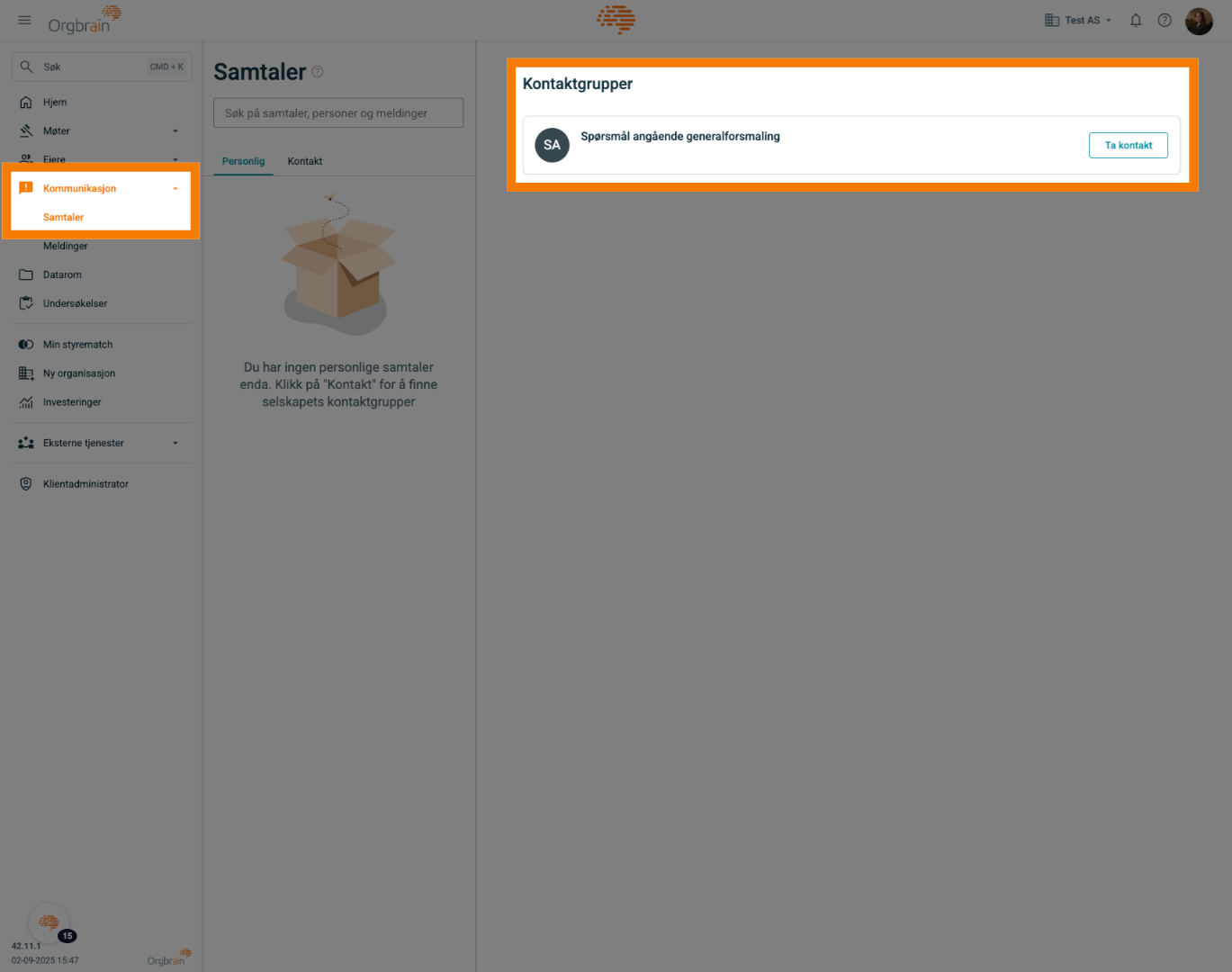This screenshot has width=1232, height=972.
Task: Click the Eksterne tjenester icon
Action: click(x=26, y=443)
